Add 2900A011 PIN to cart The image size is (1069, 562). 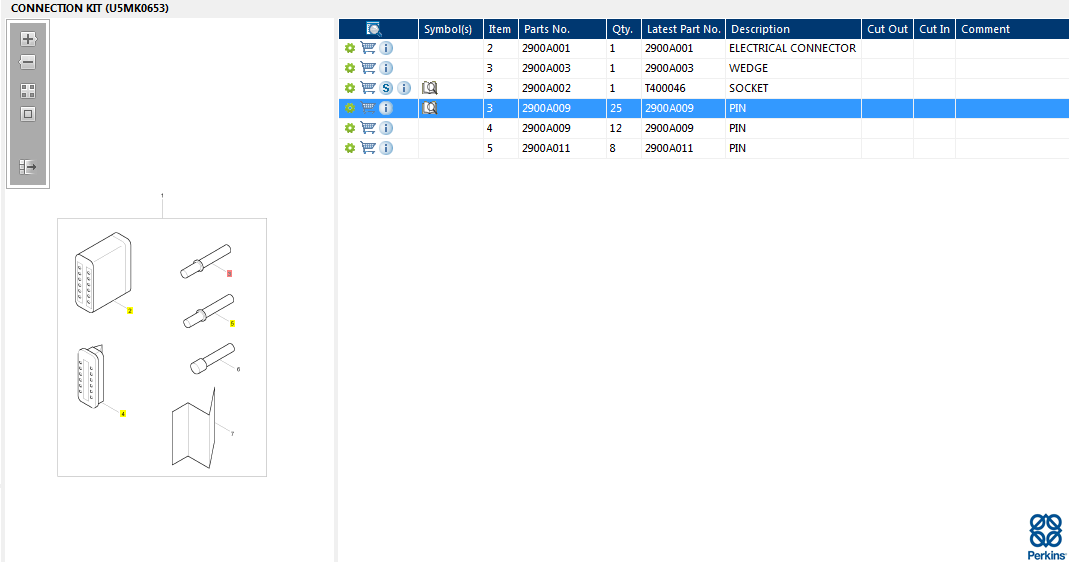(368, 148)
